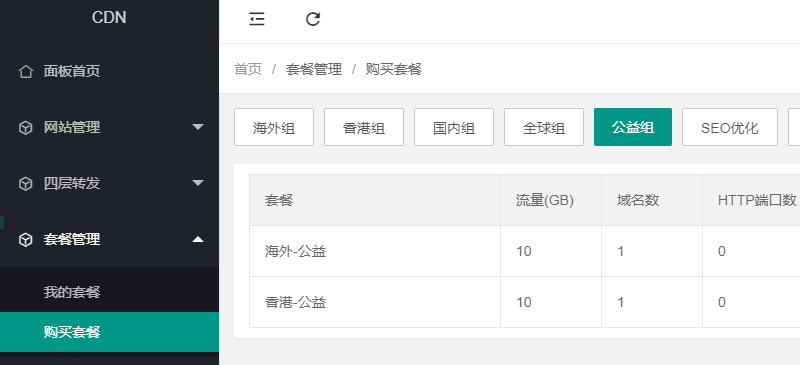Click the refresh icon in the top bar
This screenshot has width=800, height=365.
click(313, 19)
